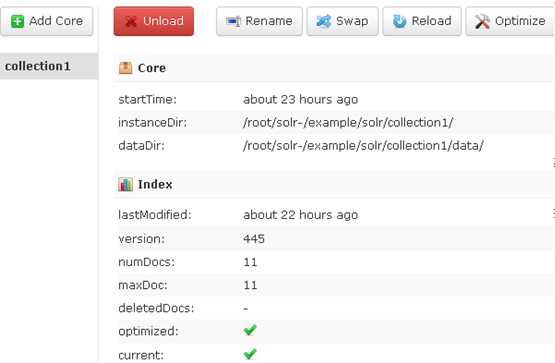Click the Index bar chart icon

pos(125,184)
